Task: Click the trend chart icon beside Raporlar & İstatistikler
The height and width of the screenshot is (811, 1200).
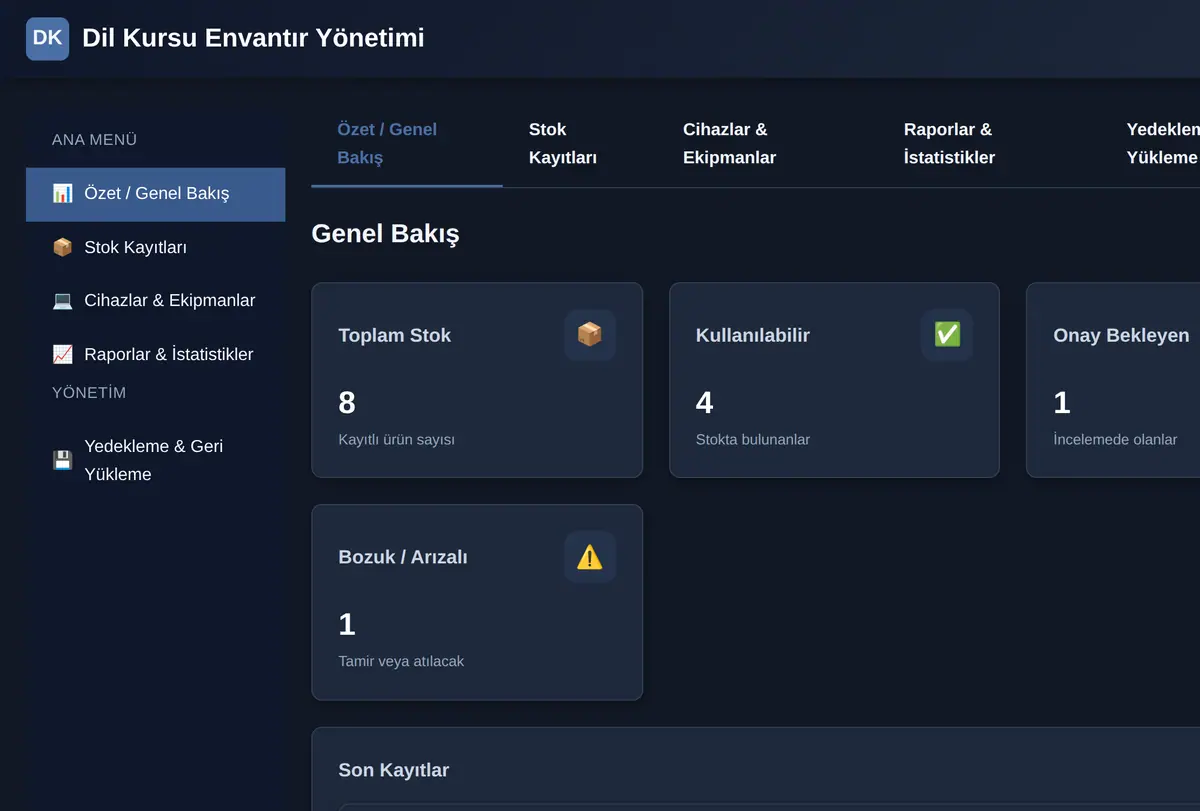Action: [63, 354]
